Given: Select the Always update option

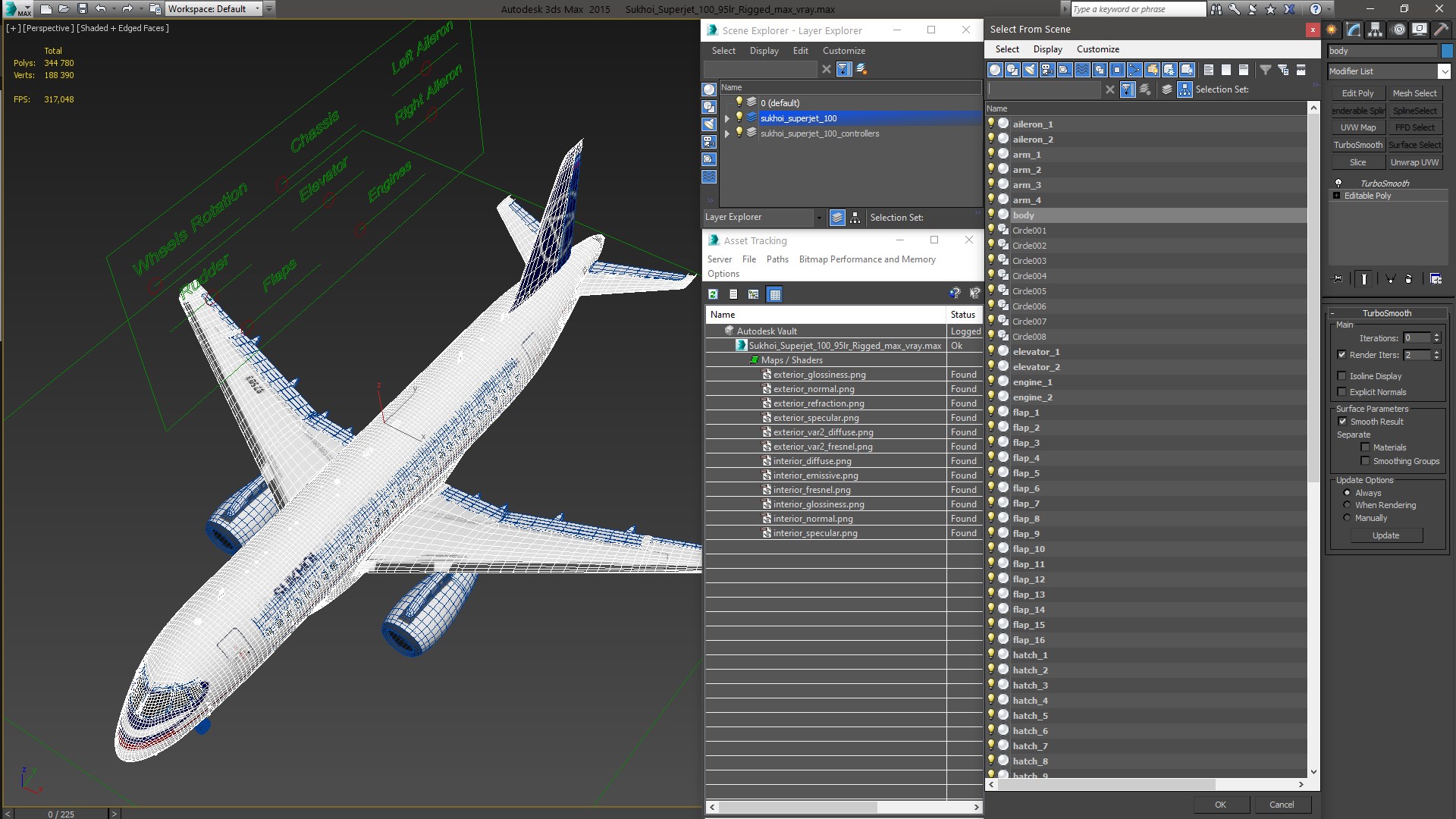Looking at the screenshot, I should [x=1348, y=493].
